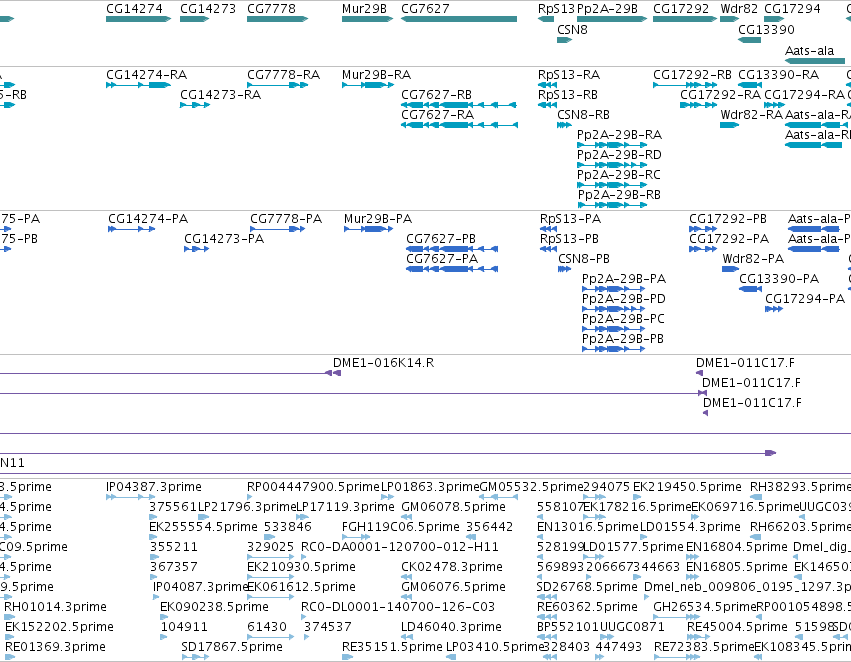This screenshot has height=662, width=851.
Task: Select EST GM06078.5prime
Action: coord(453,507)
